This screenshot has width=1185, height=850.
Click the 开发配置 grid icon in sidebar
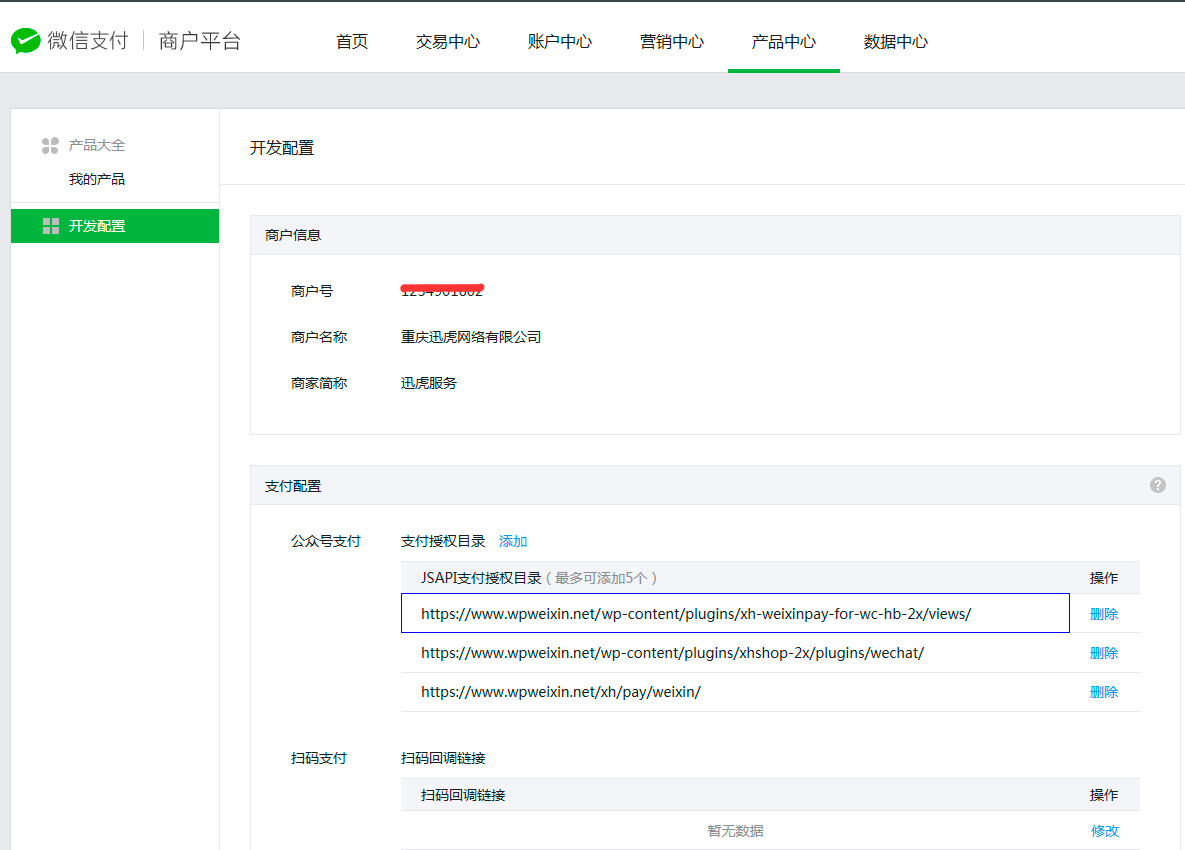tap(51, 226)
